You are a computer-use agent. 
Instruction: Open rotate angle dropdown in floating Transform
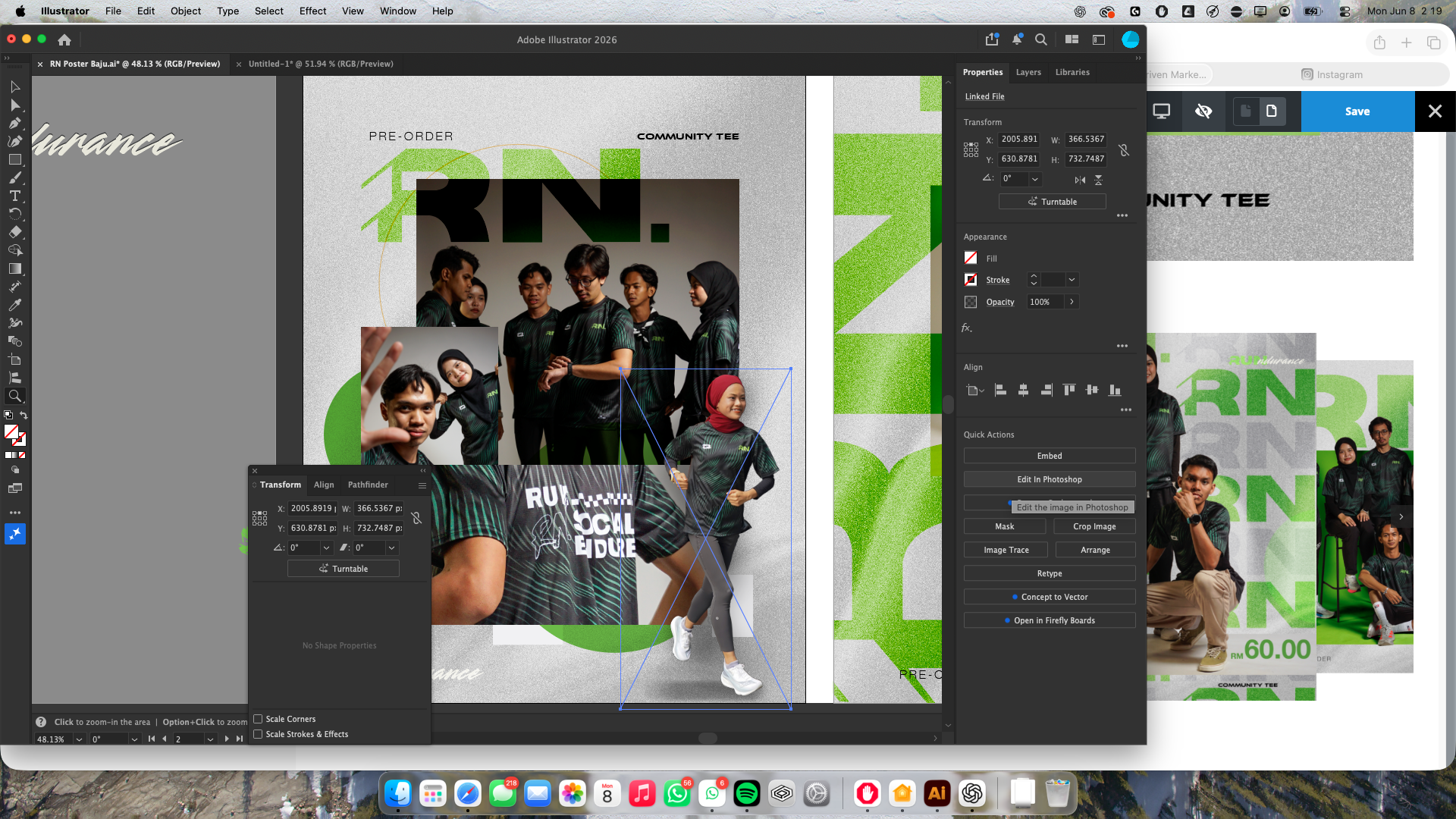coord(327,548)
